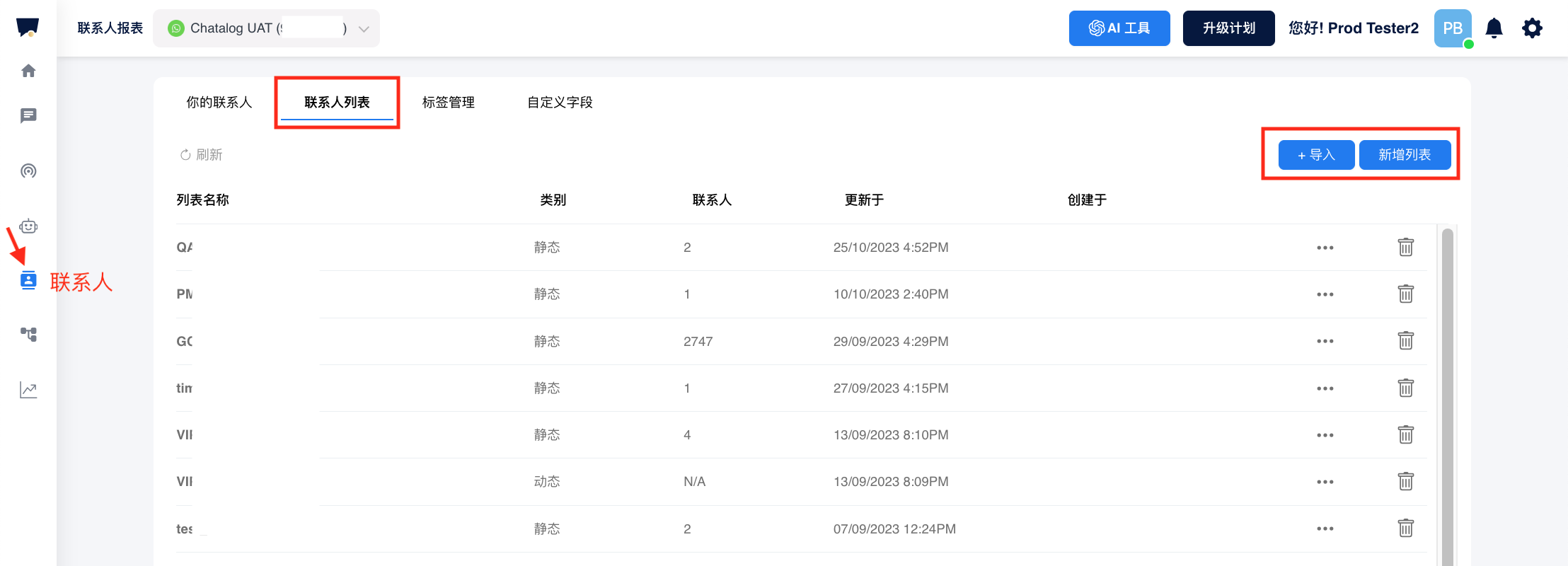
Task: Open the flow builder sidebar icon
Action: 28,334
